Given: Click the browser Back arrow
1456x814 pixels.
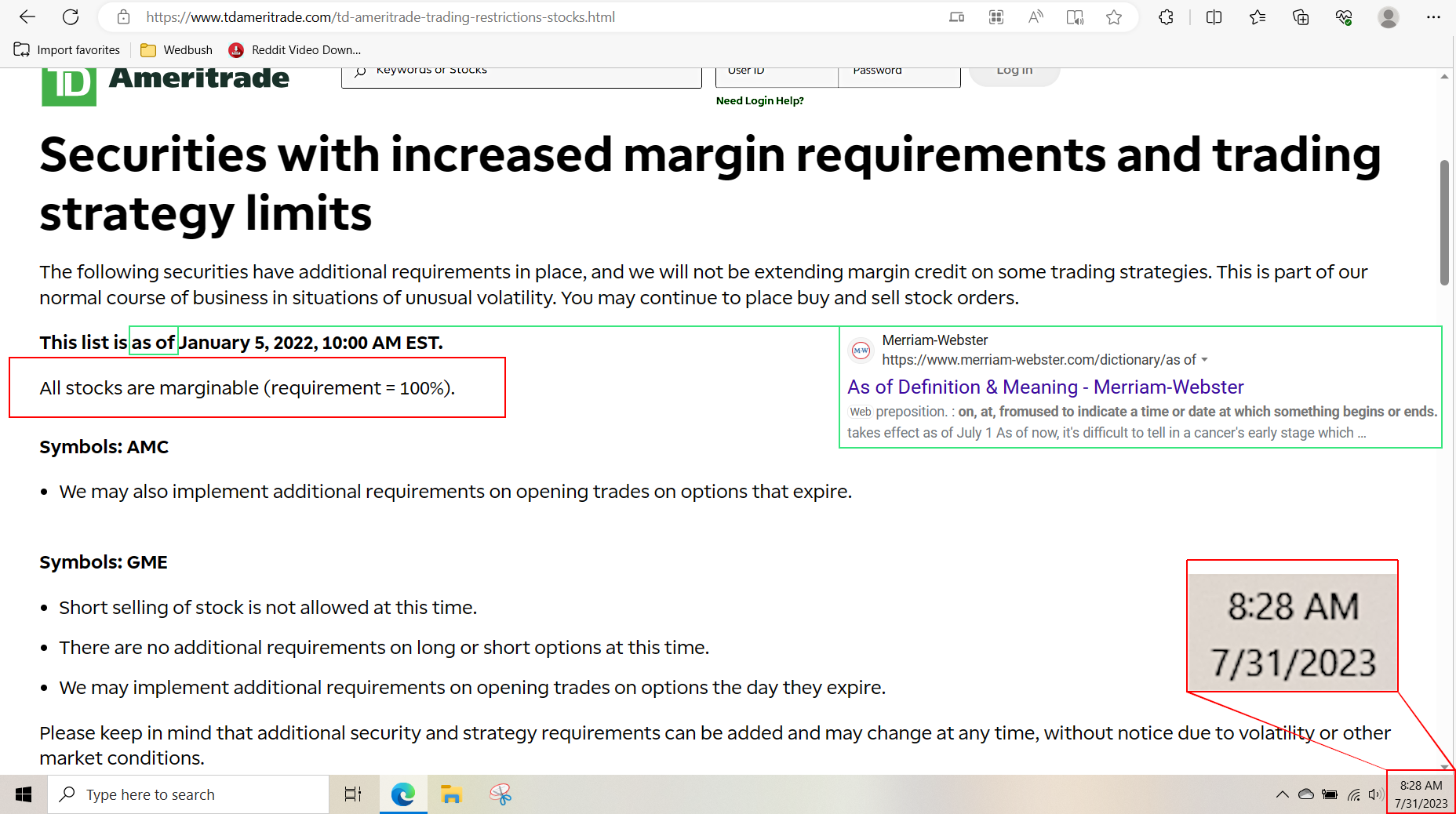Looking at the screenshot, I should (27, 16).
